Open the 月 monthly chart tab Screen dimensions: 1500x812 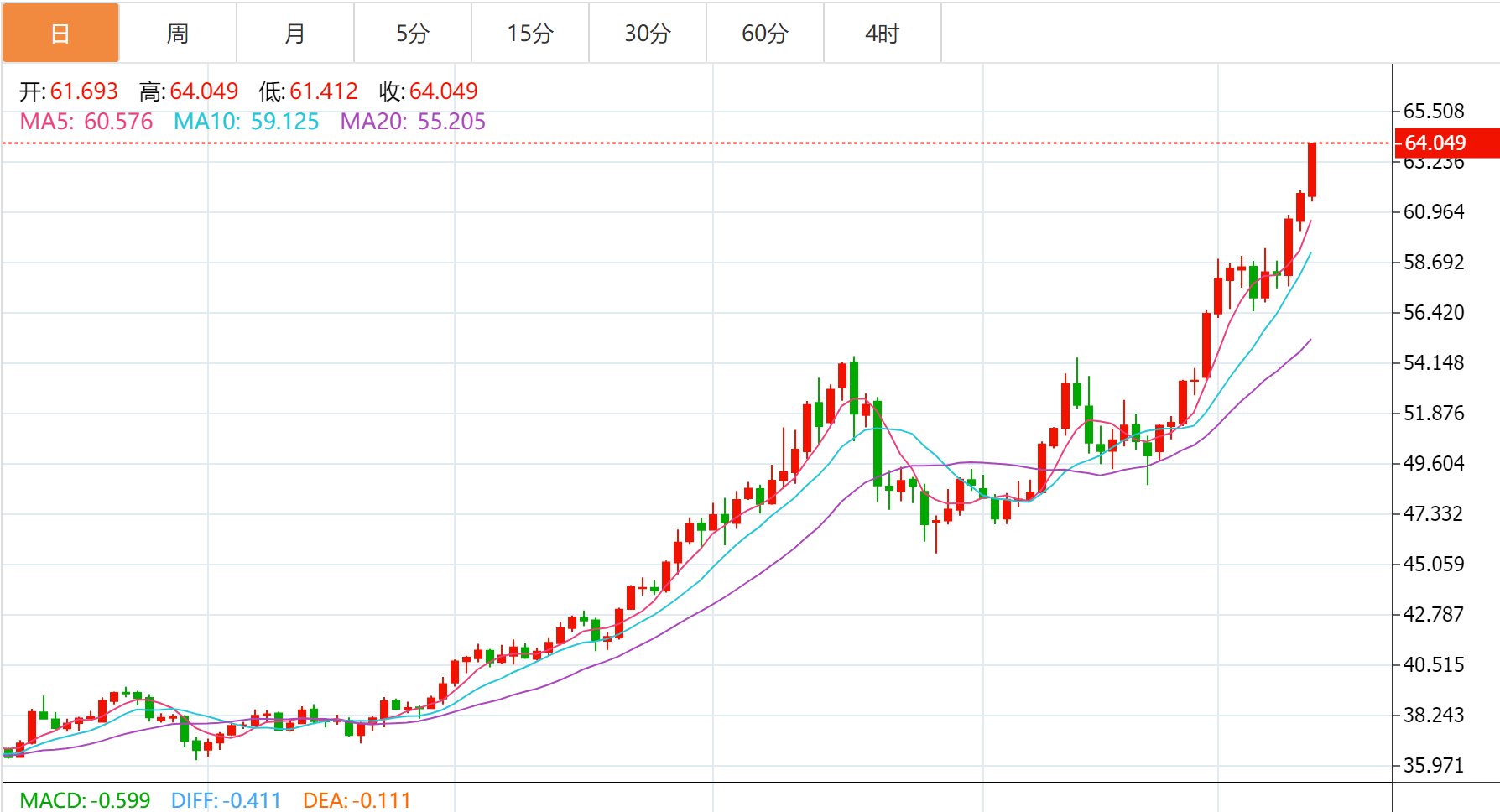(295, 34)
